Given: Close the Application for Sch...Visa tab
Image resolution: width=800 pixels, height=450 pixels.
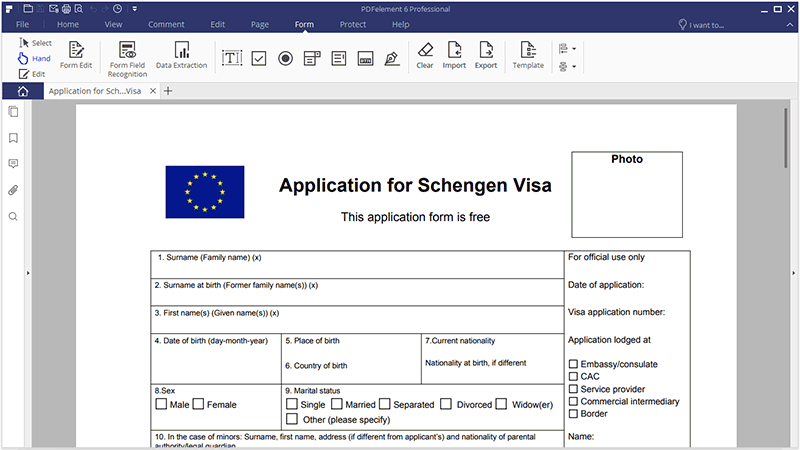Looking at the screenshot, I should click(x=153, y=91).
